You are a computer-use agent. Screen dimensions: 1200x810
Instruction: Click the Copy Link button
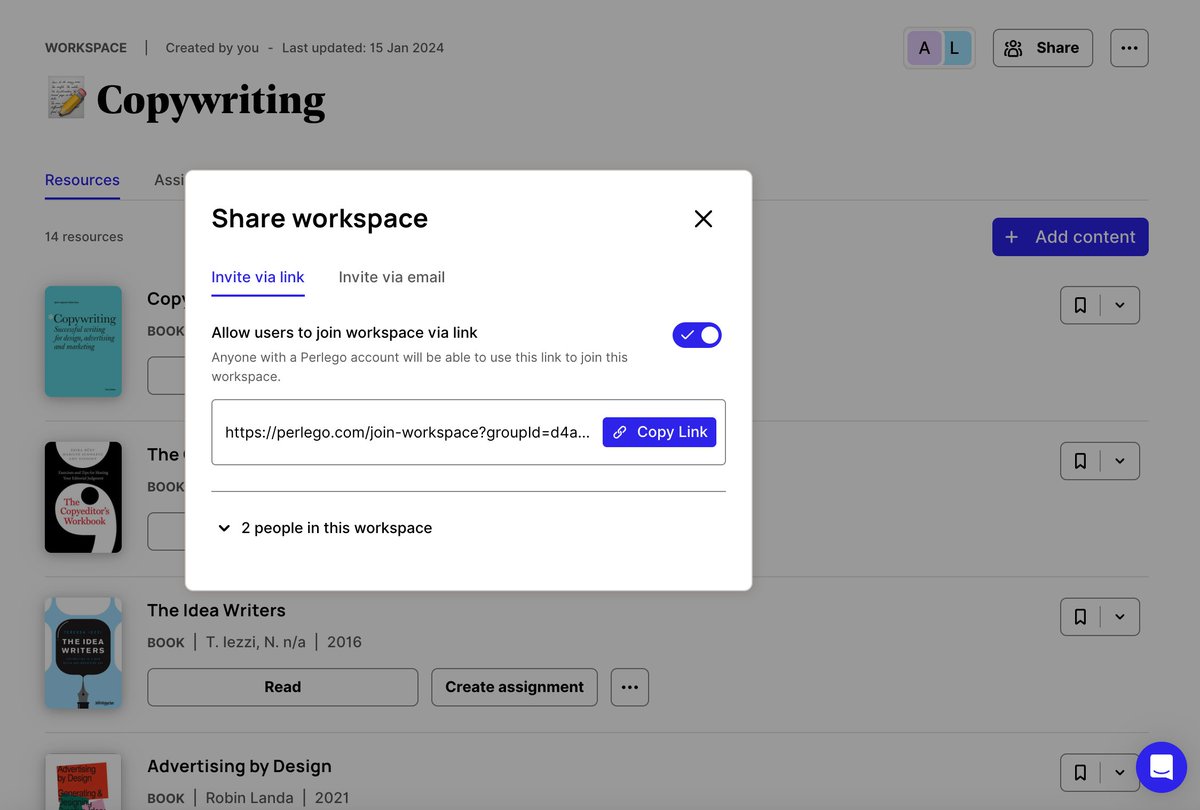(x=660, y=432)
